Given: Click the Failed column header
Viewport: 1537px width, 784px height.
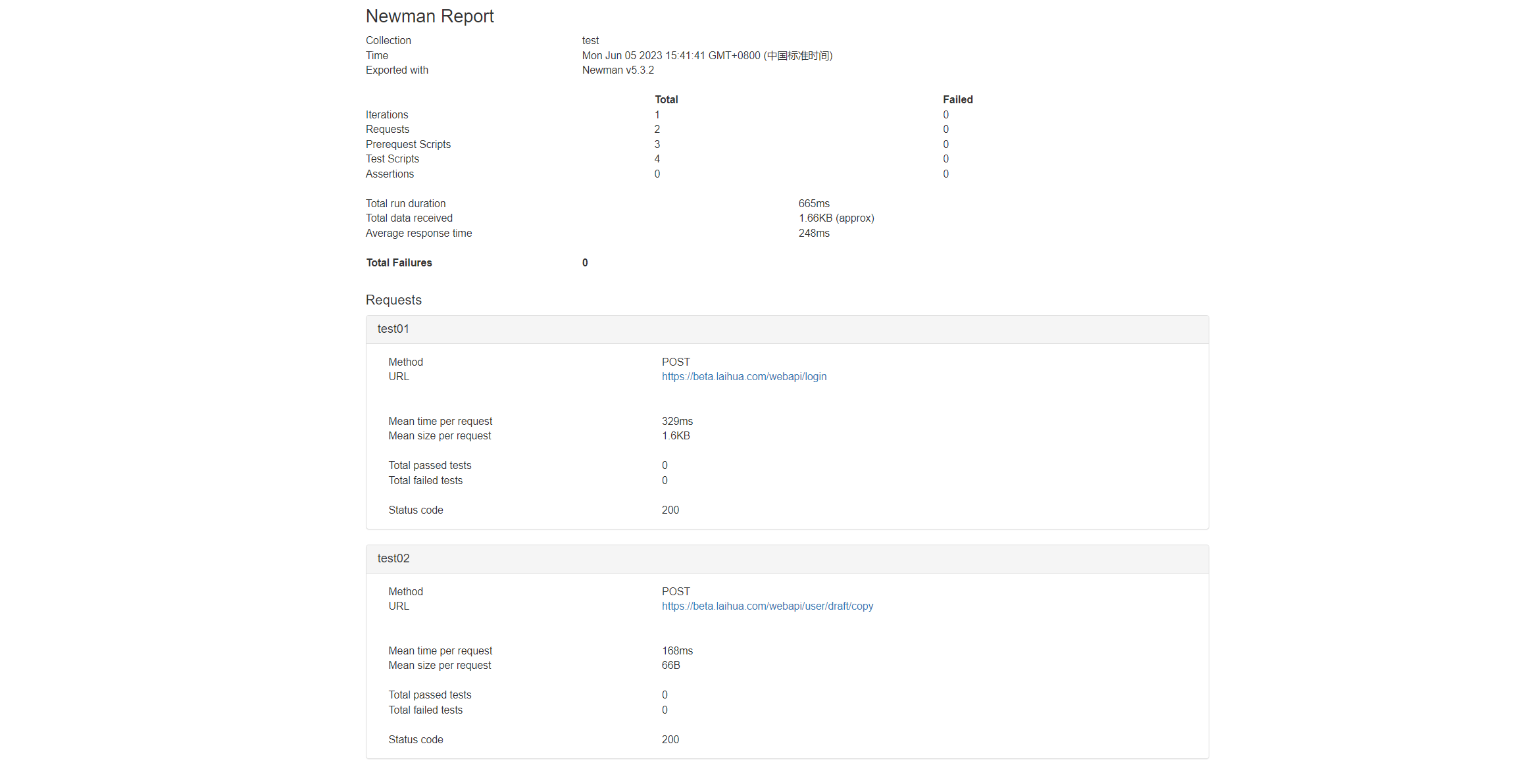Looking at the screenshot, I should tap(957, 99).
